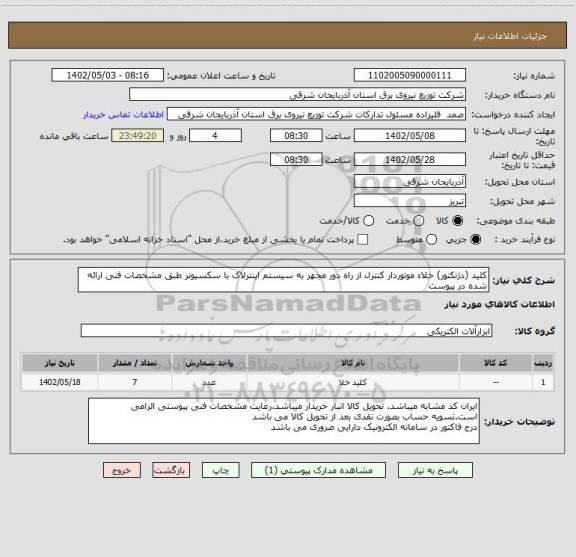Click the remaining days field showing 4
This screenshot has width=576, height=557.
(215, 136)
